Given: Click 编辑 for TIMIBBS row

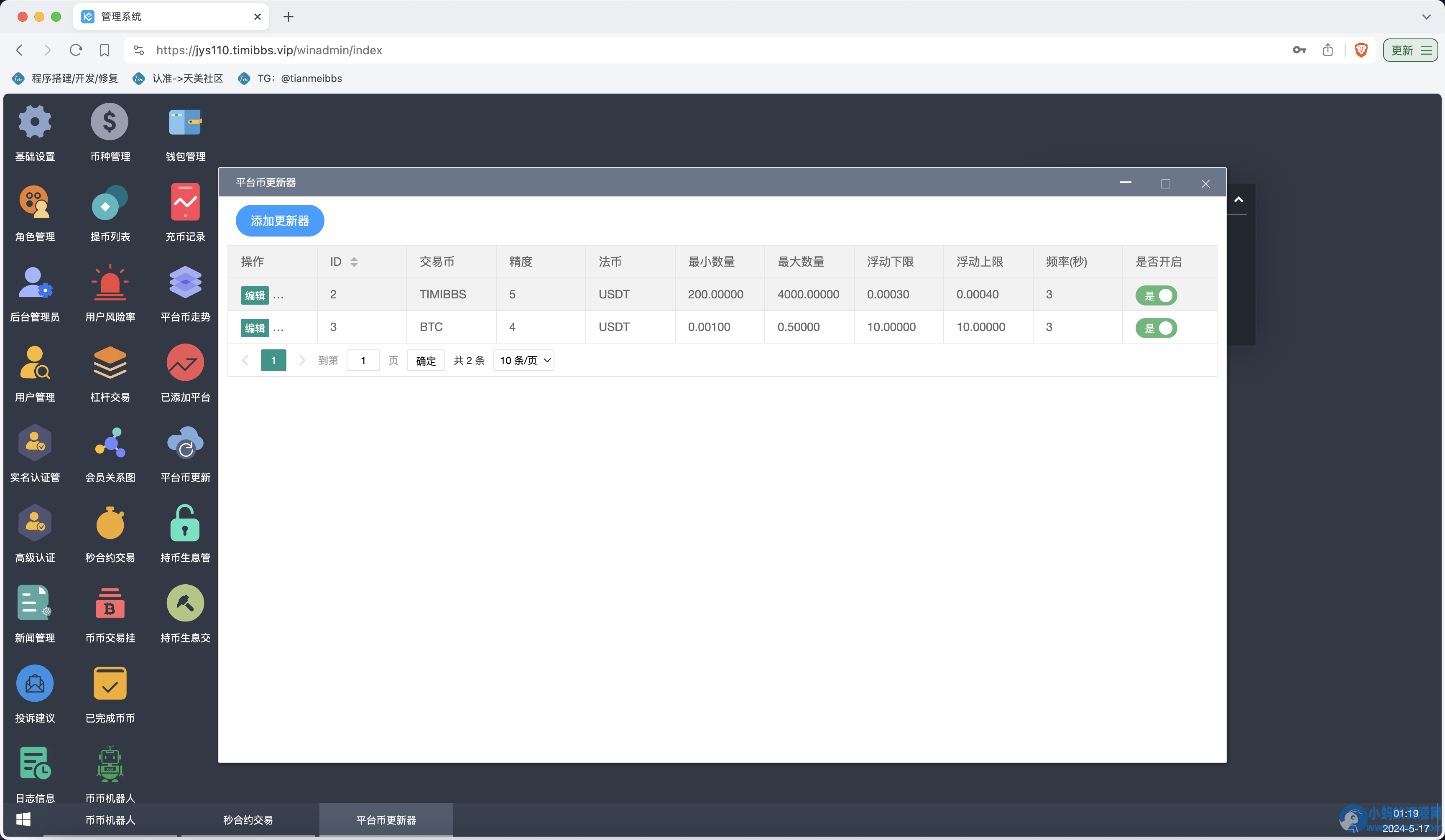Looking at the screenshot, I should (x=255, y=295).
